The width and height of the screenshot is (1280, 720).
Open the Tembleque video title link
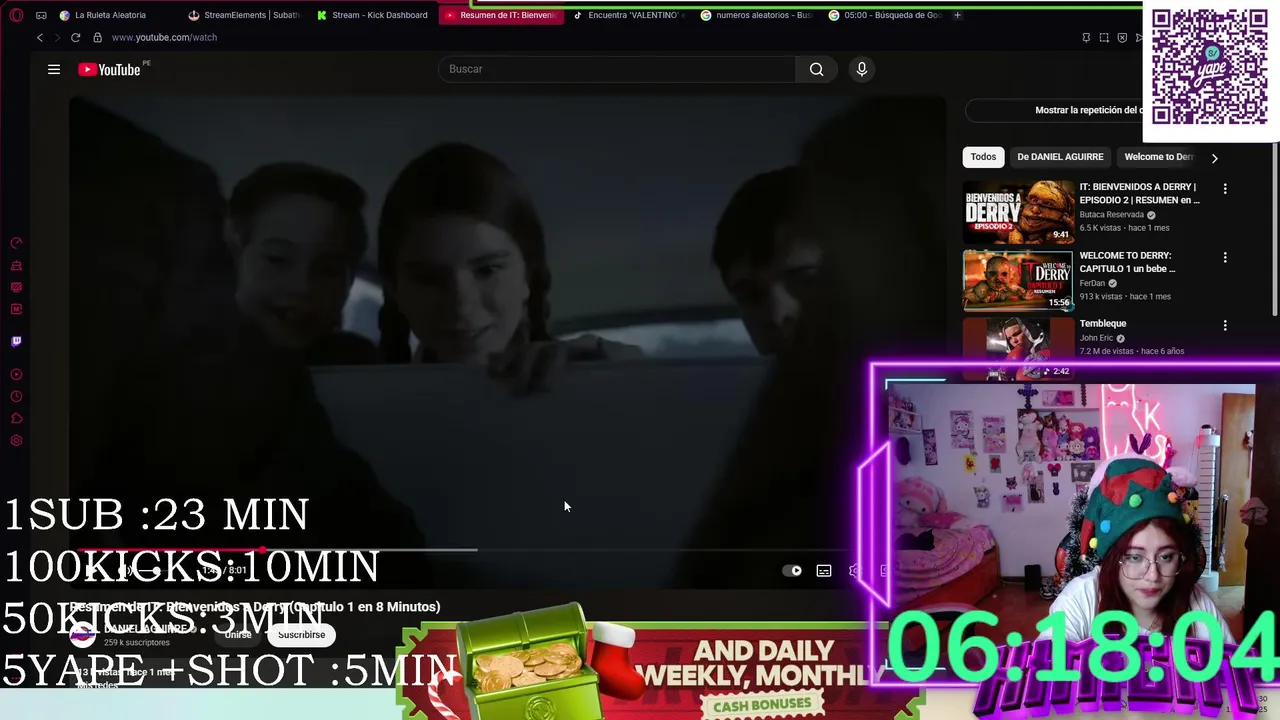[x=1103, y=324]
